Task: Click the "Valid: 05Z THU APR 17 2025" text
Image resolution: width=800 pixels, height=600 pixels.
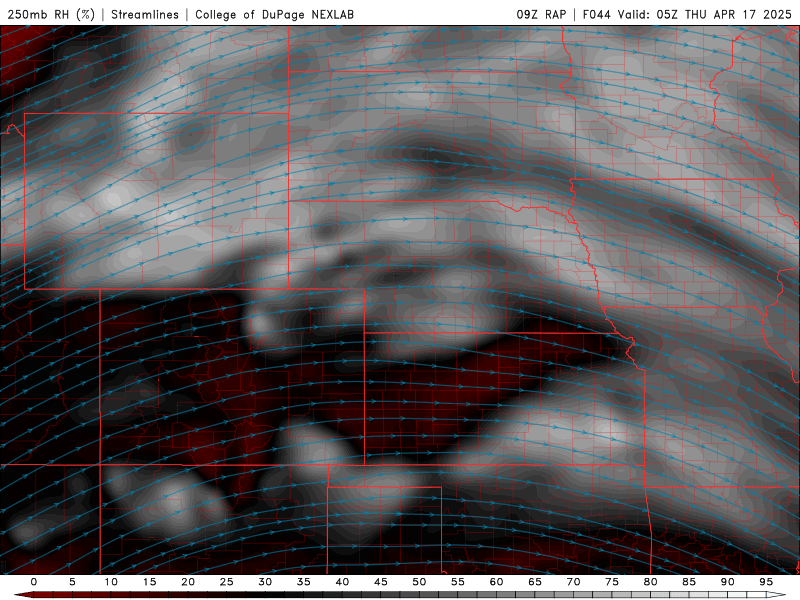Action: coord(705,14)
